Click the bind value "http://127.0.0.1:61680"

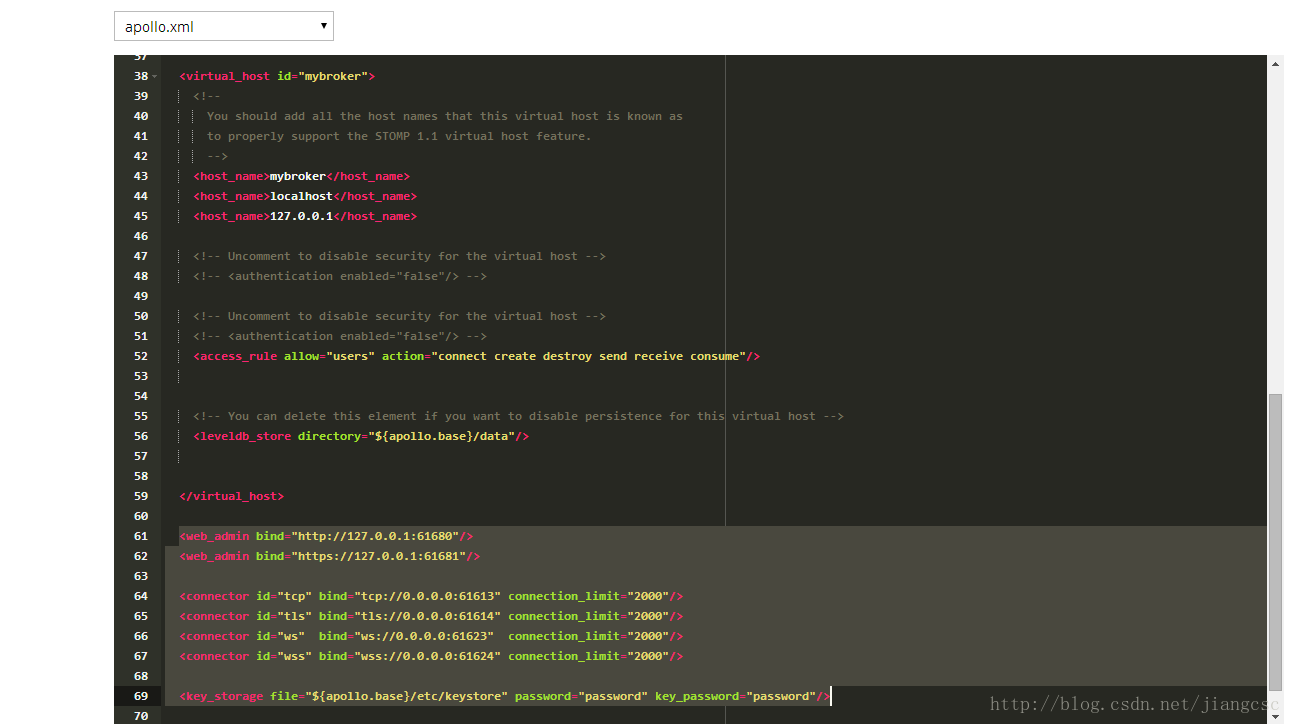375,536
